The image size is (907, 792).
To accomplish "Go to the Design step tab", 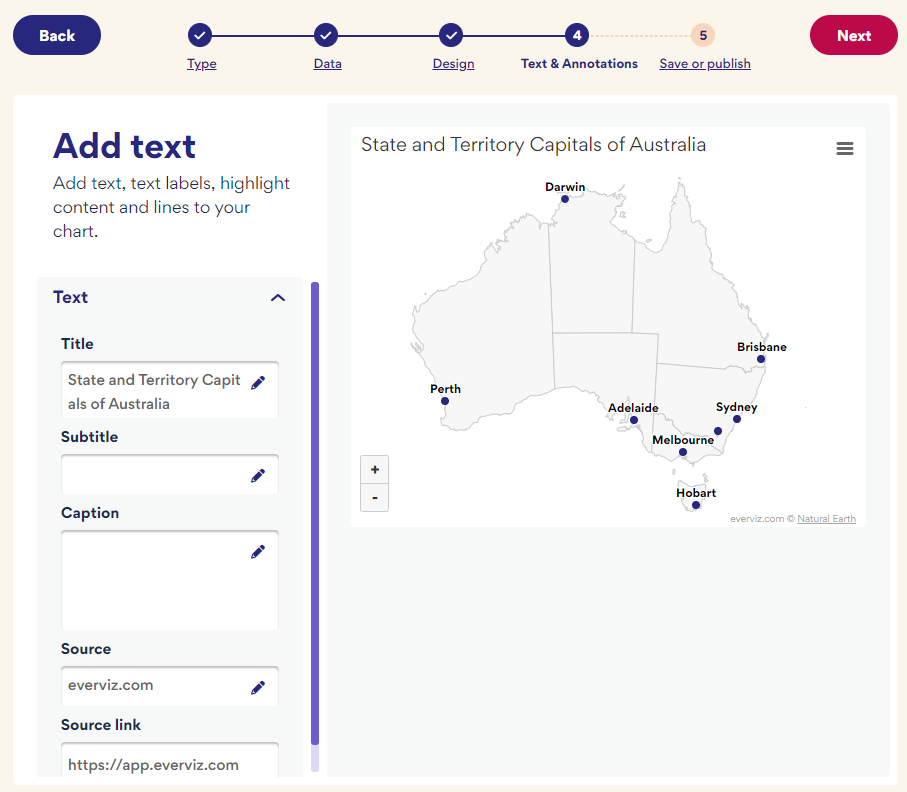I will tap(454, 64).
